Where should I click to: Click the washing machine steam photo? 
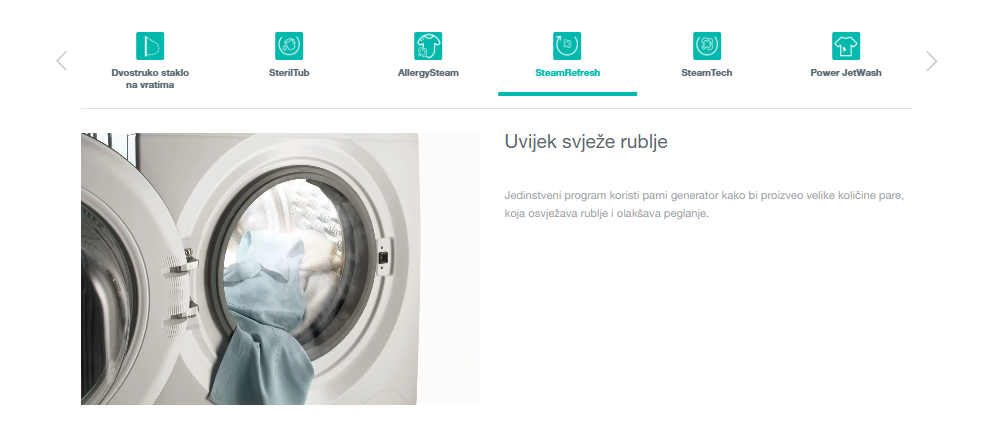click(x=281, y=269)
